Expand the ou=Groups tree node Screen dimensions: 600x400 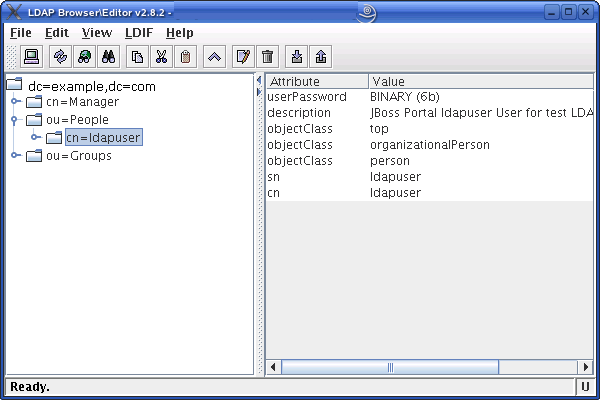click(x=15, y=155)
